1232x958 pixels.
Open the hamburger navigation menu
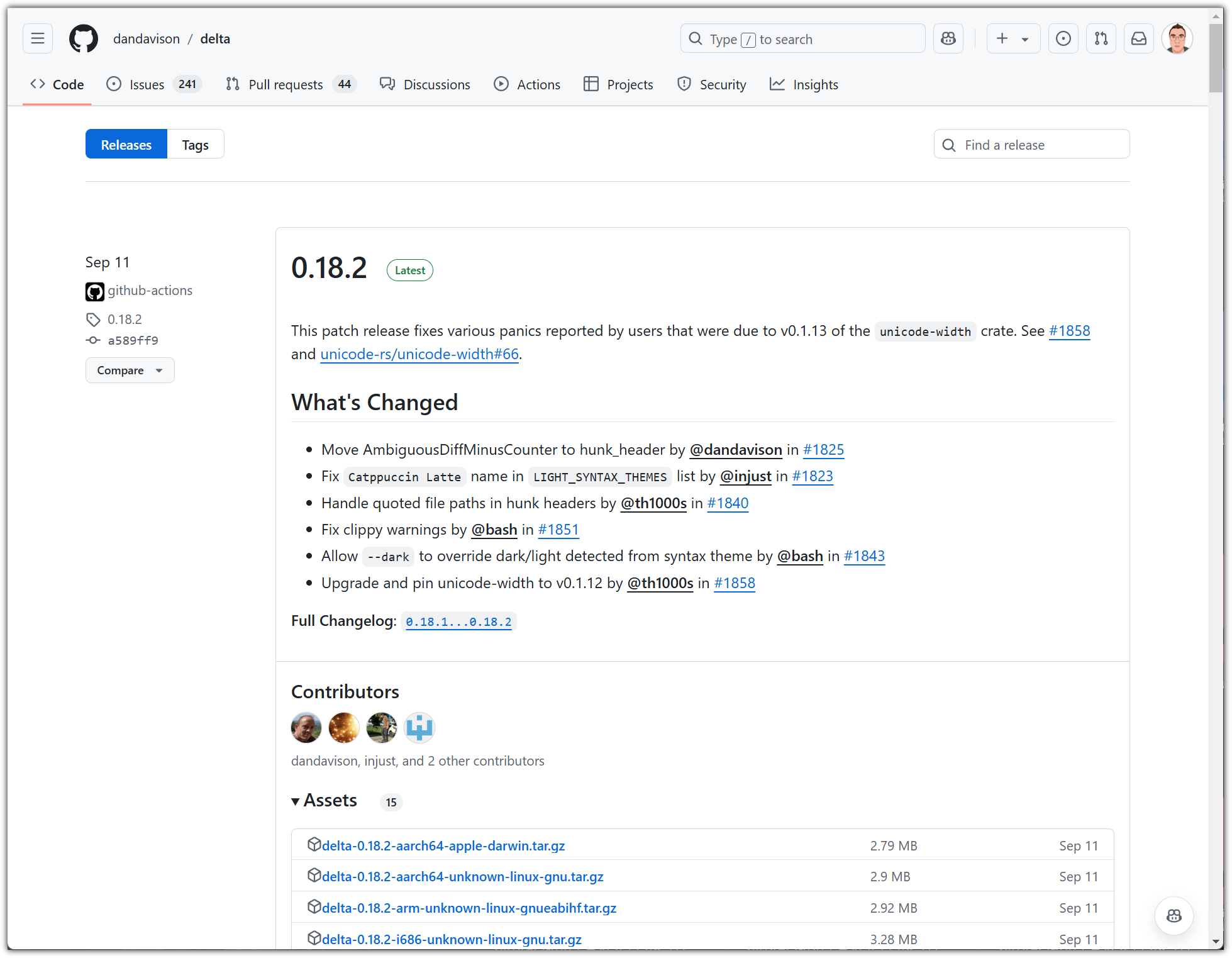[38, 39]
